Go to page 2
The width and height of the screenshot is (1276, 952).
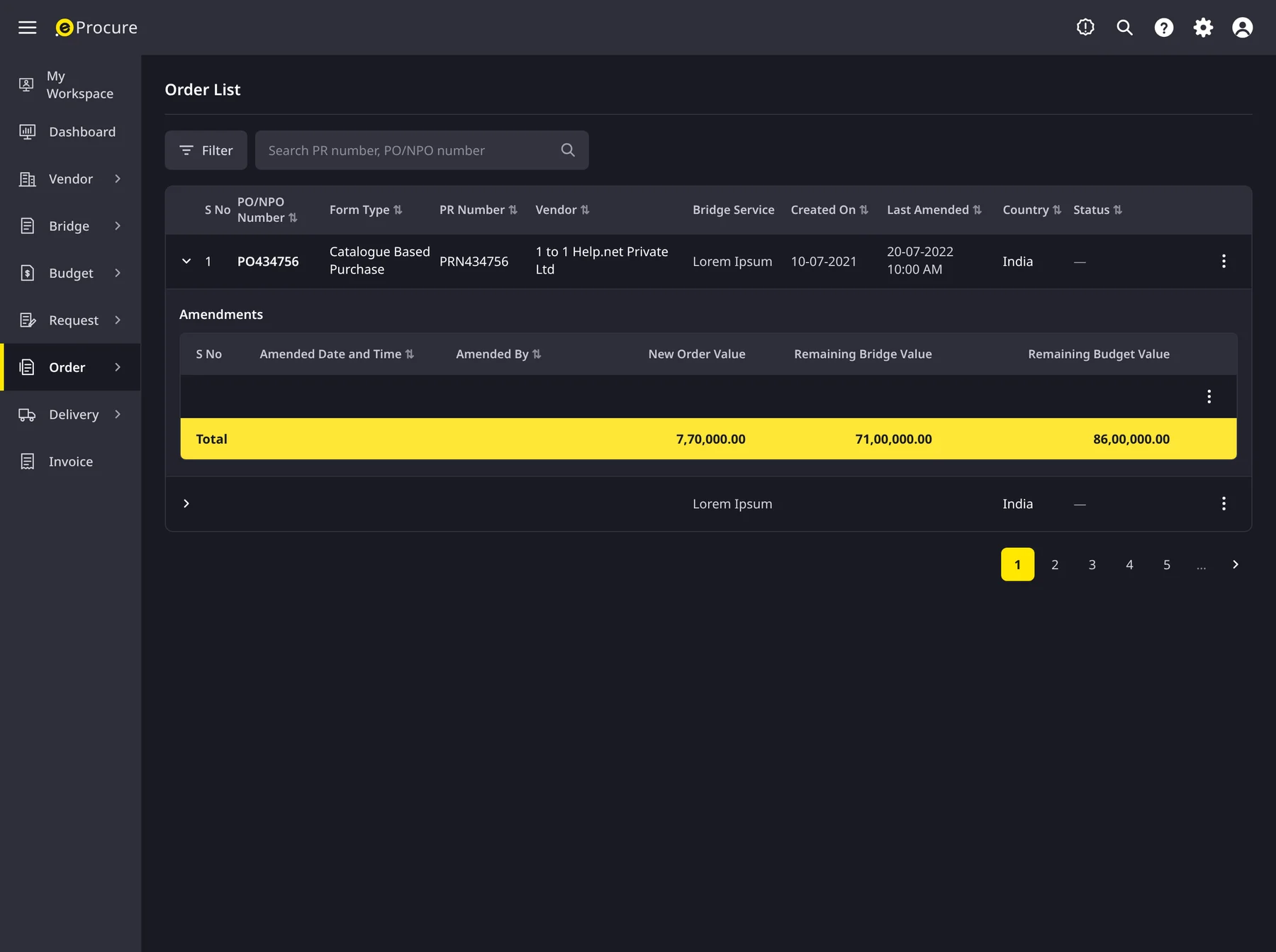[x=1055, y=564]
